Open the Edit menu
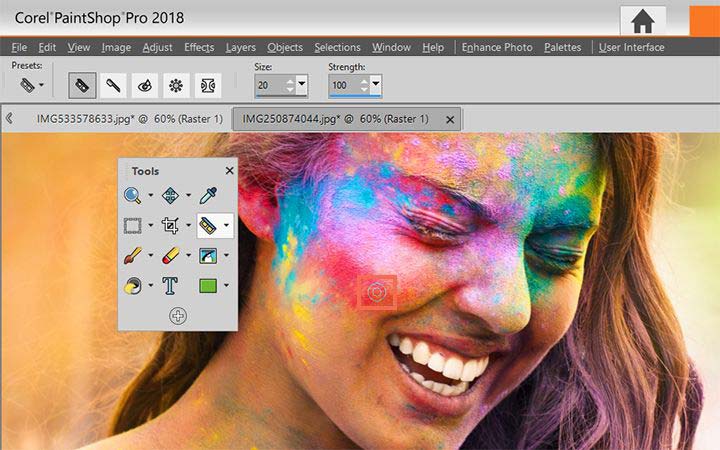Screen dimensions: 720x450 [x=47, y=47]
